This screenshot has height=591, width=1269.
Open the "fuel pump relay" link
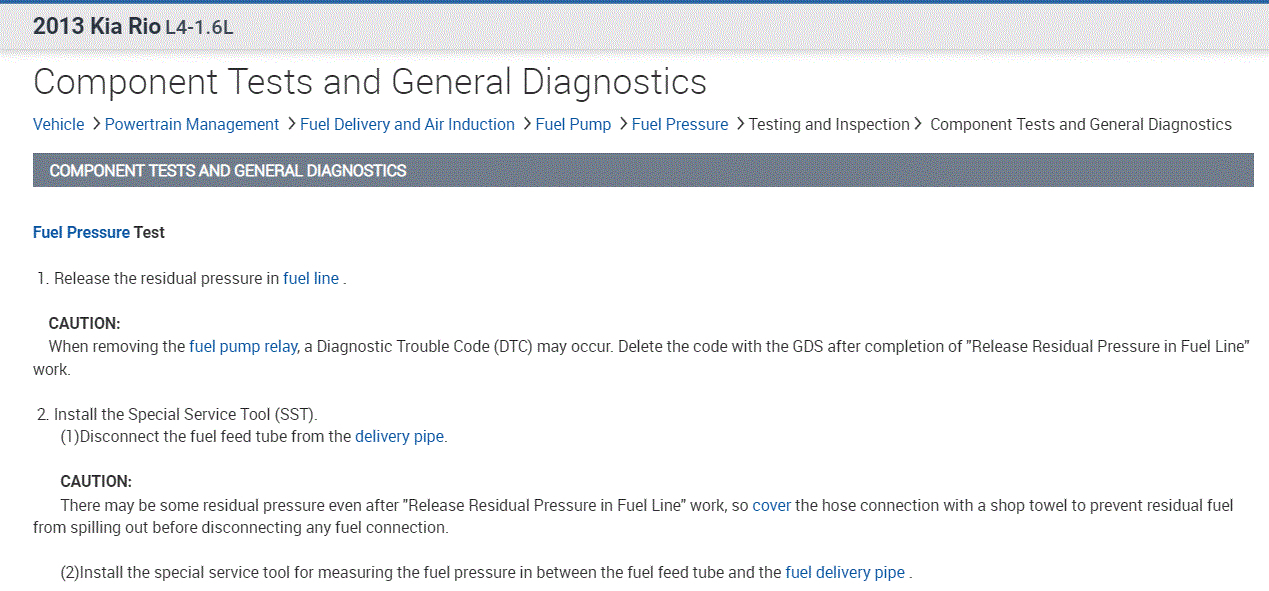pyautogui.click(x=243, y=346)
